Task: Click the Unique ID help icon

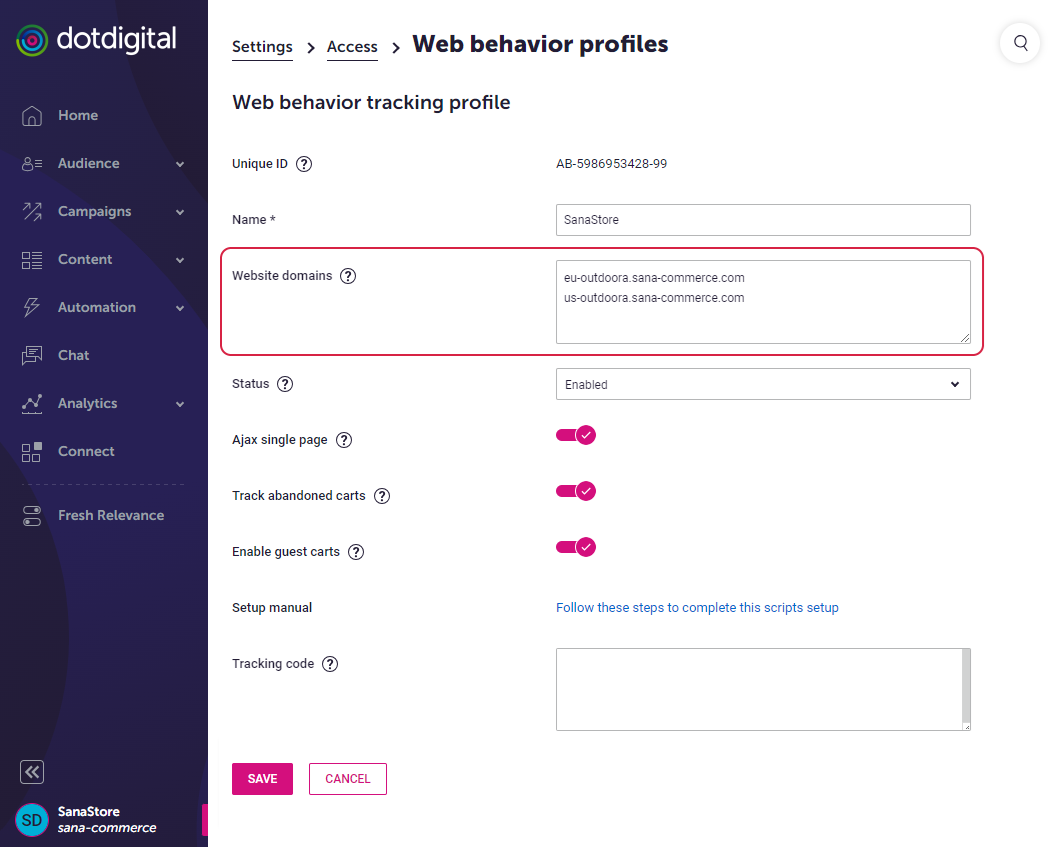Action: pyautogui.click(x=304, y=164)
